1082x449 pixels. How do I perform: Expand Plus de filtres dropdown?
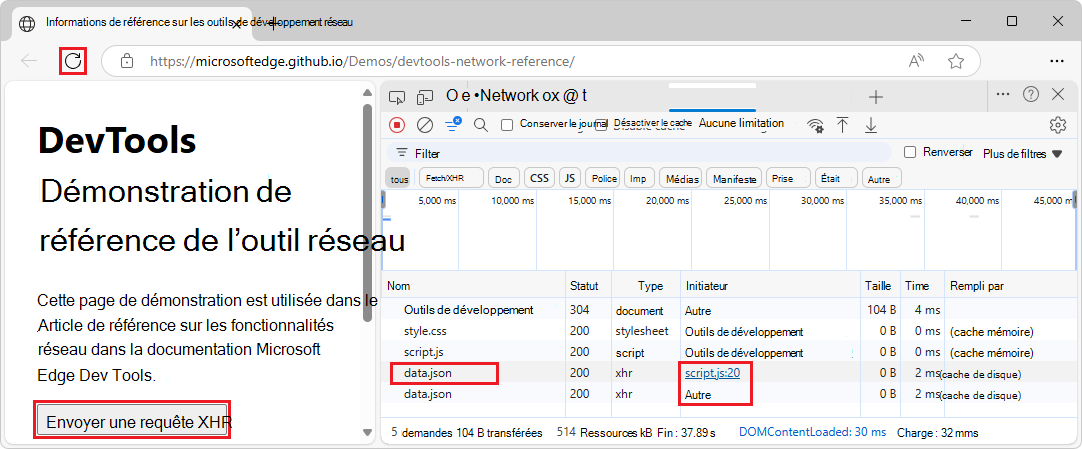1023,154
